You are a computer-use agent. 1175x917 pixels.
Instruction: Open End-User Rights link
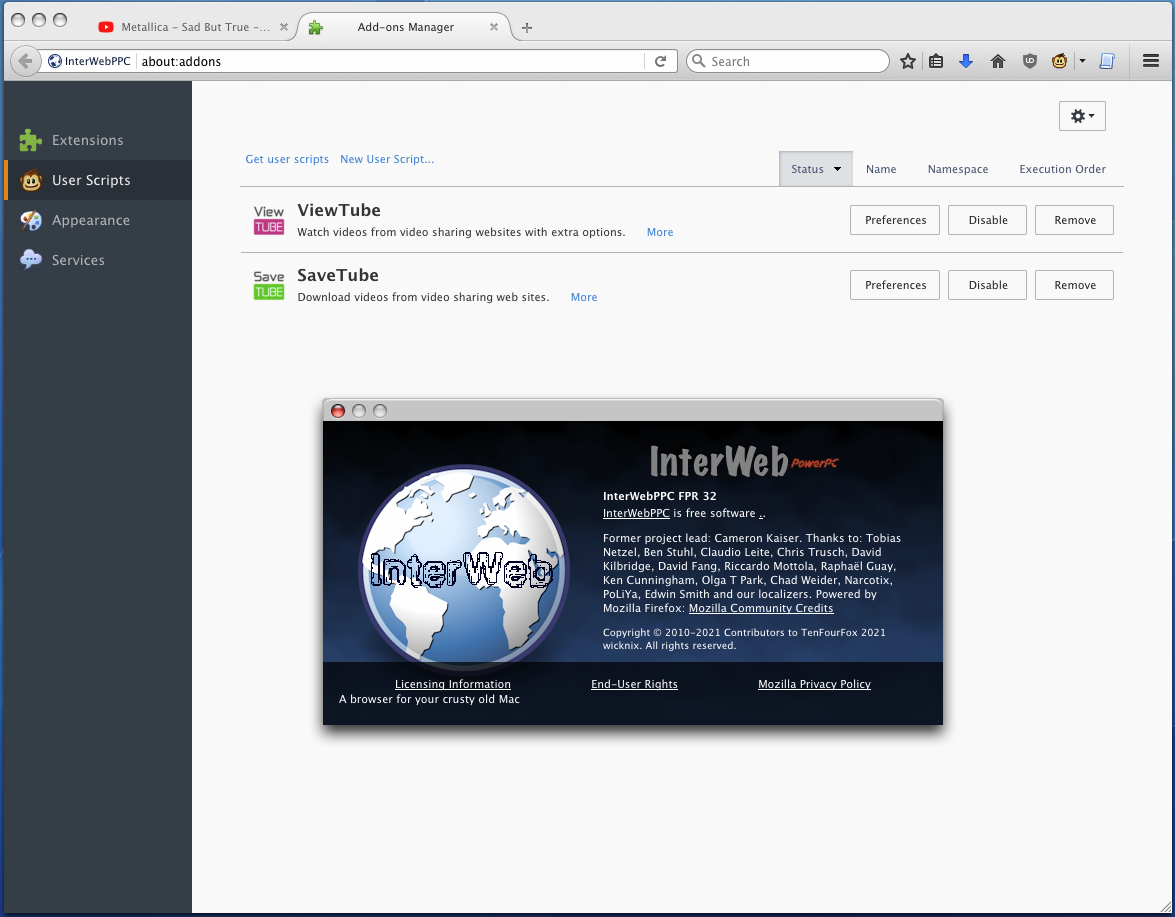click(634, 684)
